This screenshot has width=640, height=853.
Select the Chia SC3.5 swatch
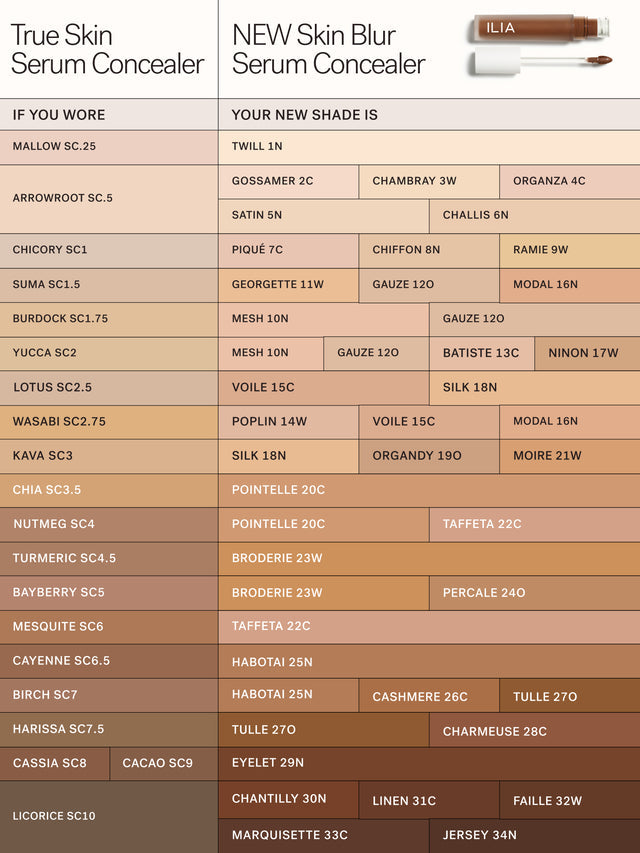pos(109,491)
